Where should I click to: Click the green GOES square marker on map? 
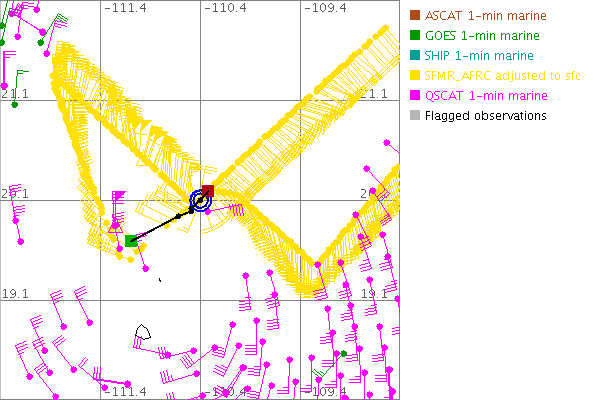(131, 241)
